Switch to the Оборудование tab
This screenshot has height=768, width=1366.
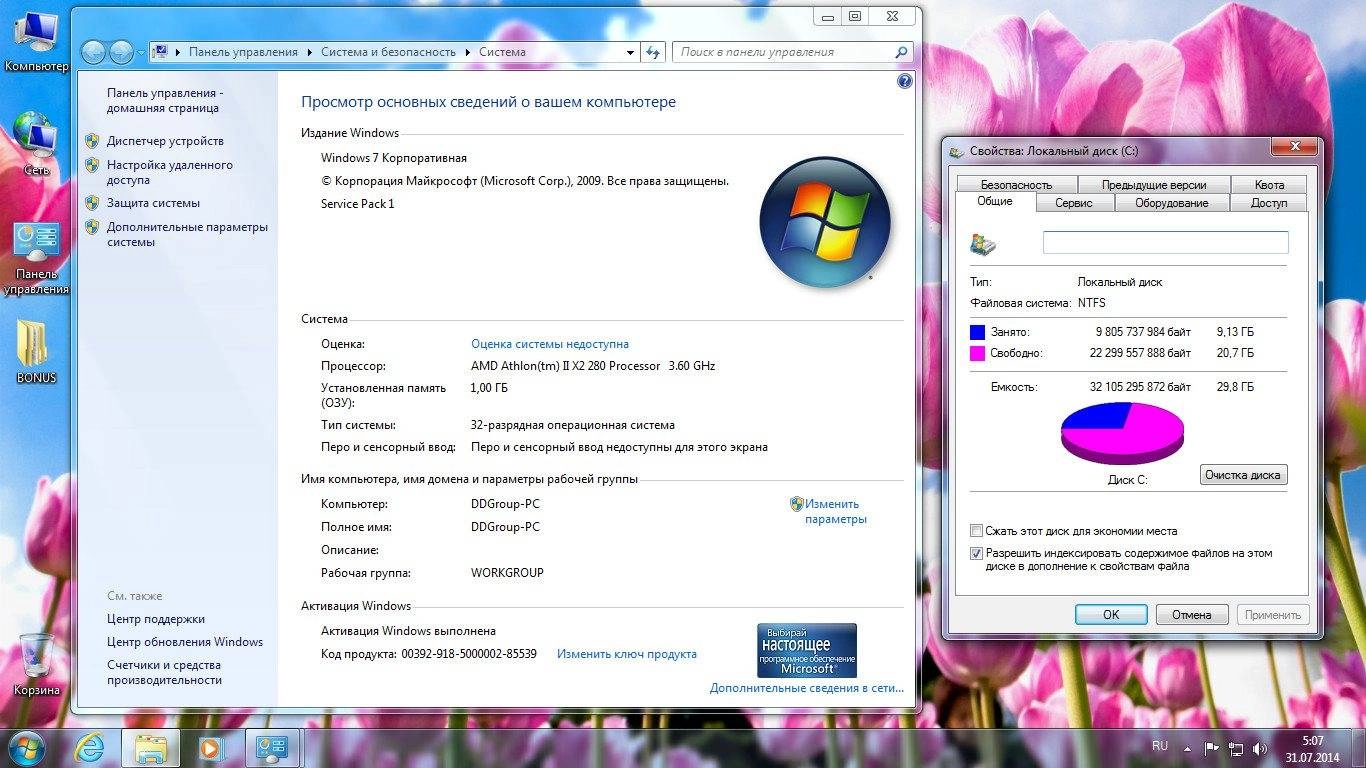(1171, 203)
